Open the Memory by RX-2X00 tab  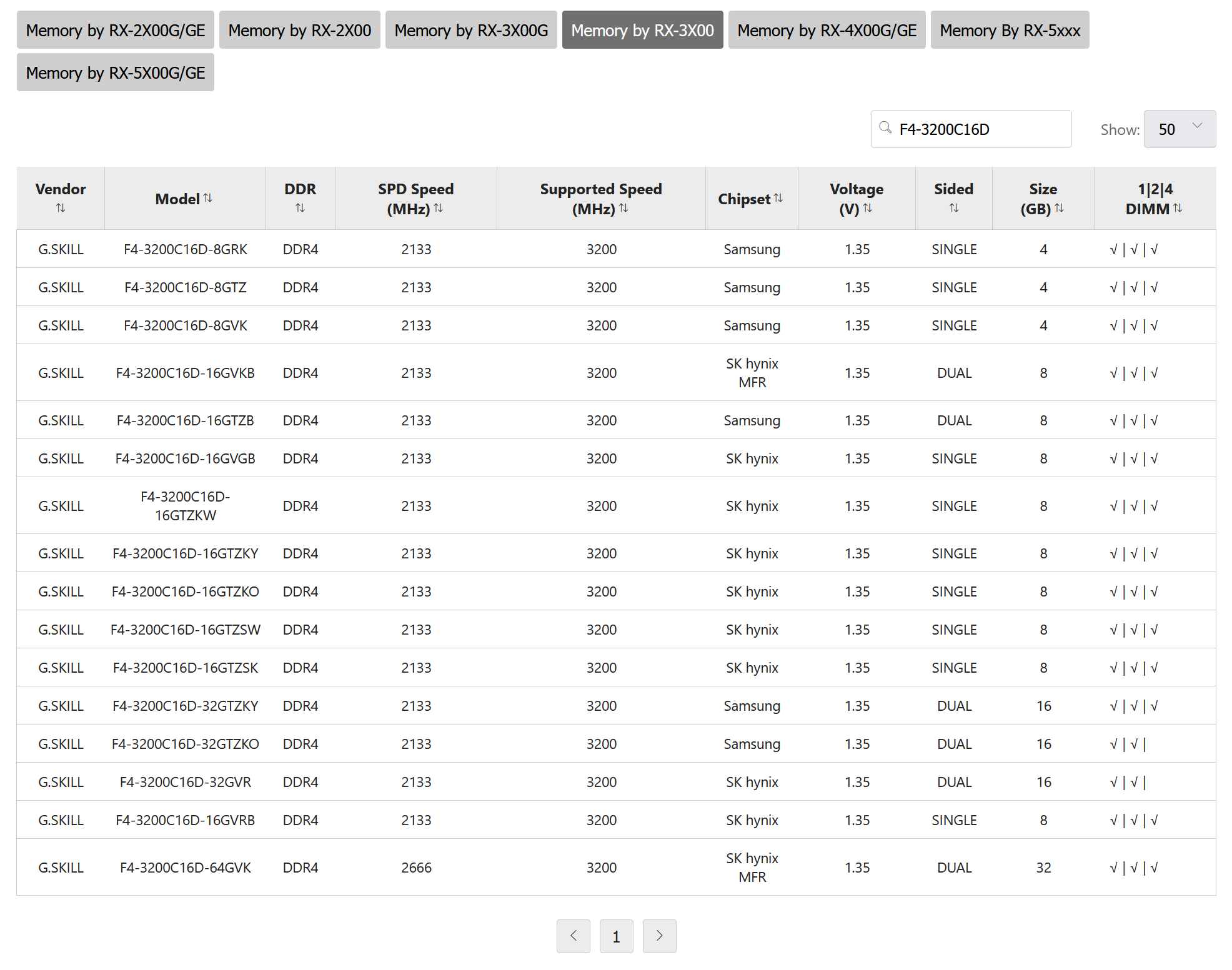[300, 30]
